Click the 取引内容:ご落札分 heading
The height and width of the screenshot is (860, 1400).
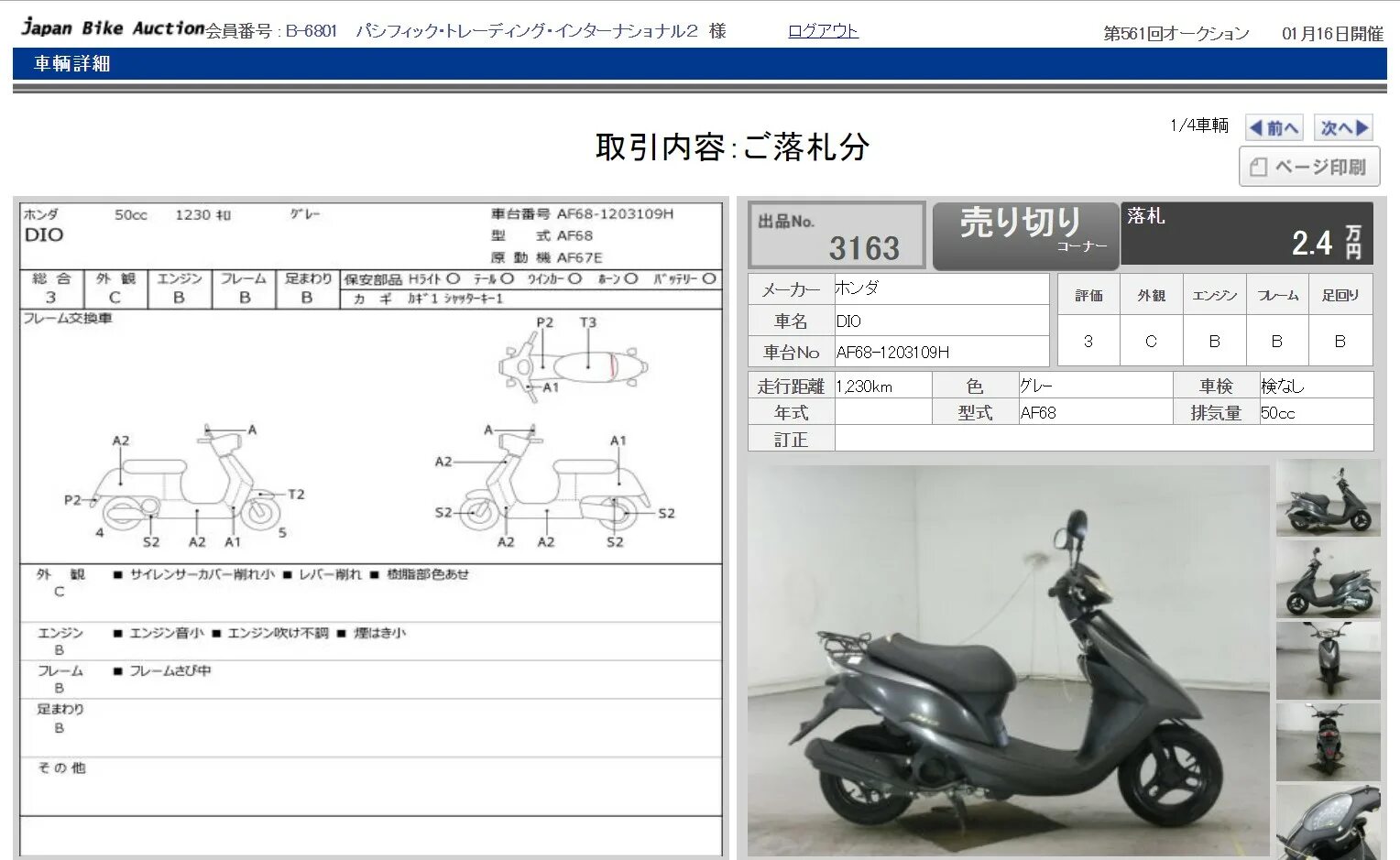pyautogui.click(x=732, y=147)
